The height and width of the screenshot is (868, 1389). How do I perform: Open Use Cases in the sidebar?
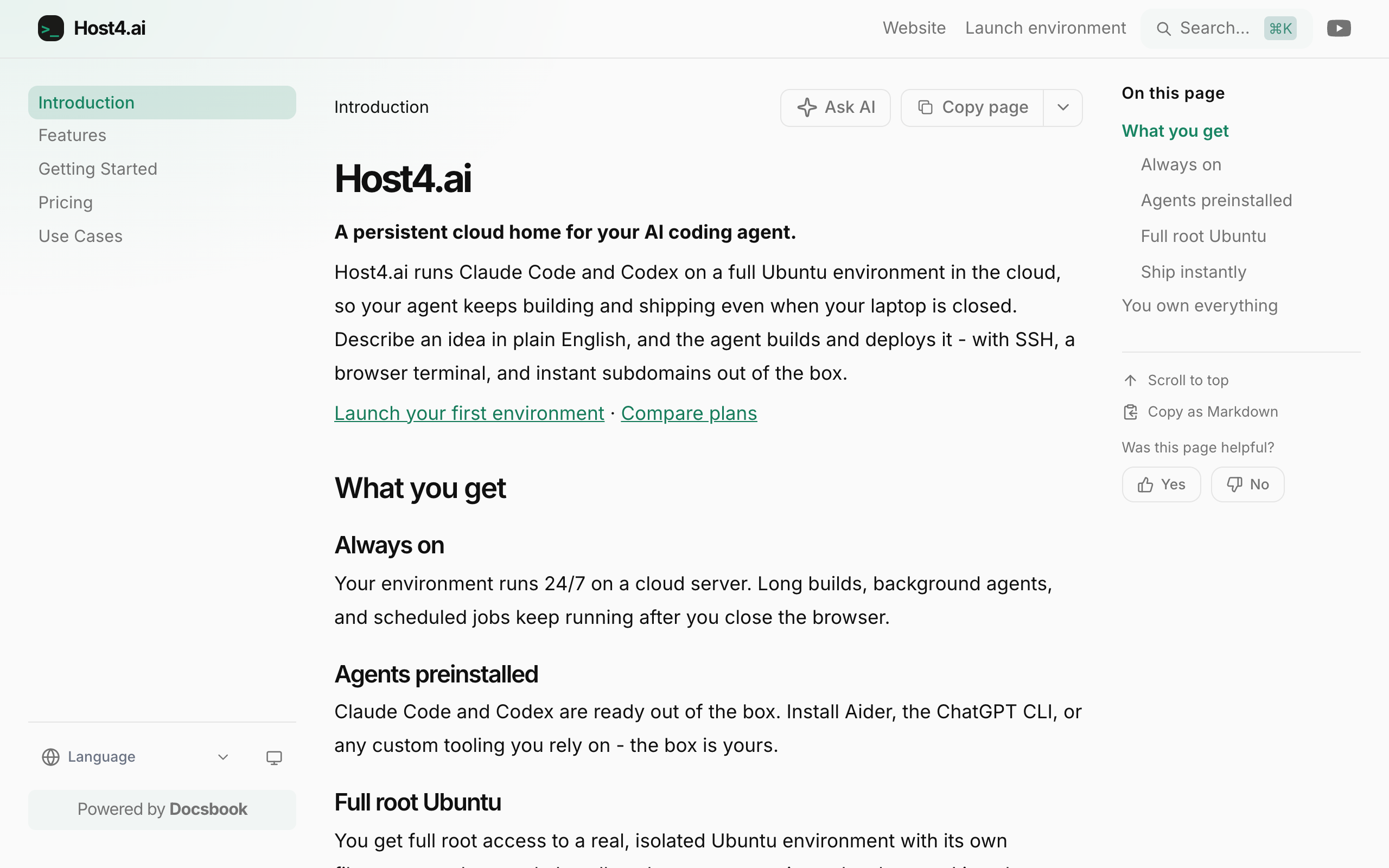[80, 237]
